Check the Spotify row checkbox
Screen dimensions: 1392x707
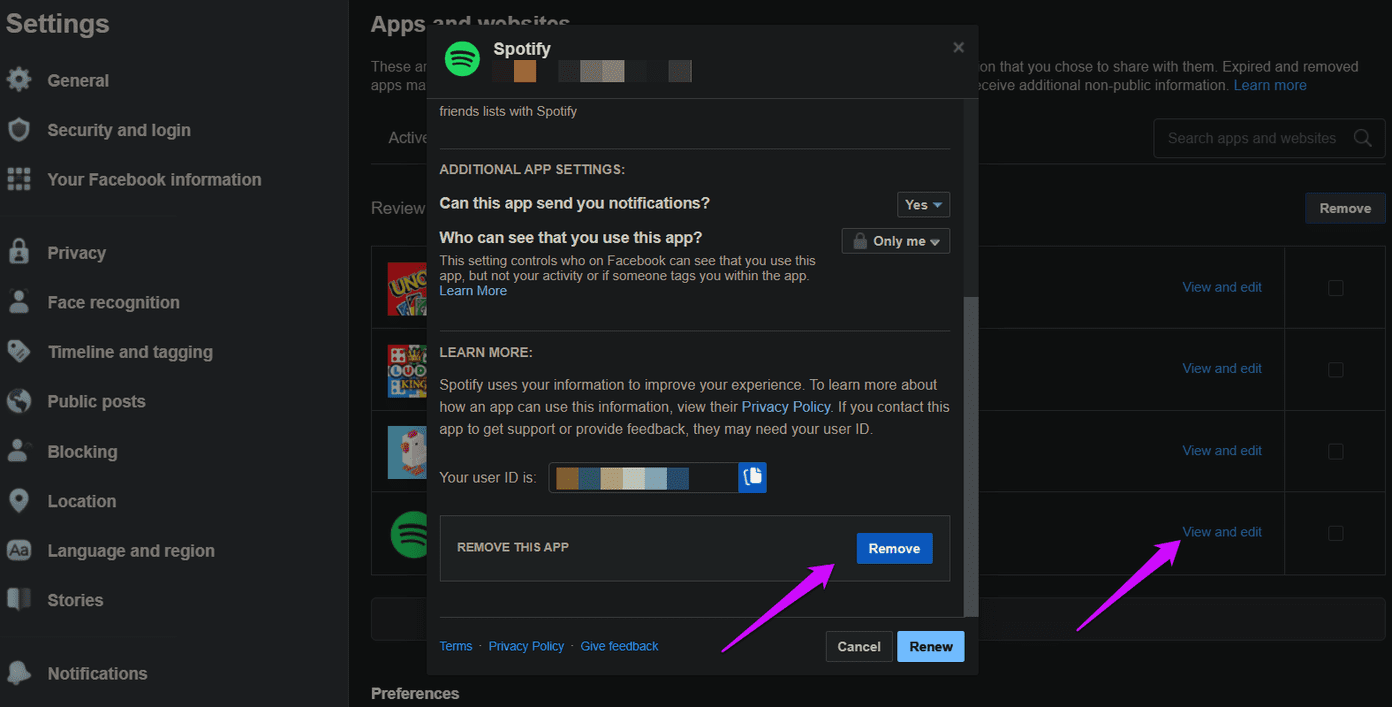[x=1335, y=534]
